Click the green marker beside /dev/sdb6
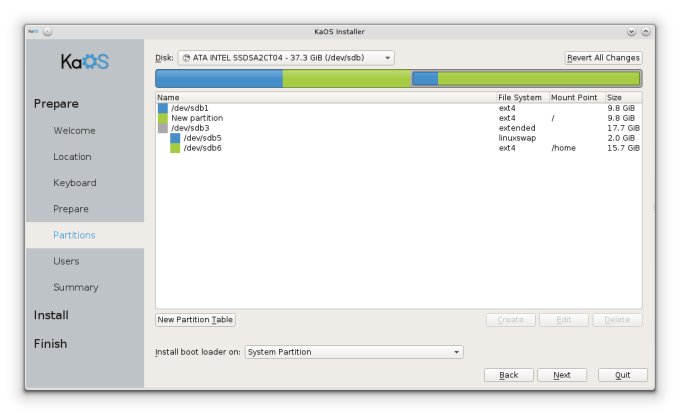 [x=175, y=148]
